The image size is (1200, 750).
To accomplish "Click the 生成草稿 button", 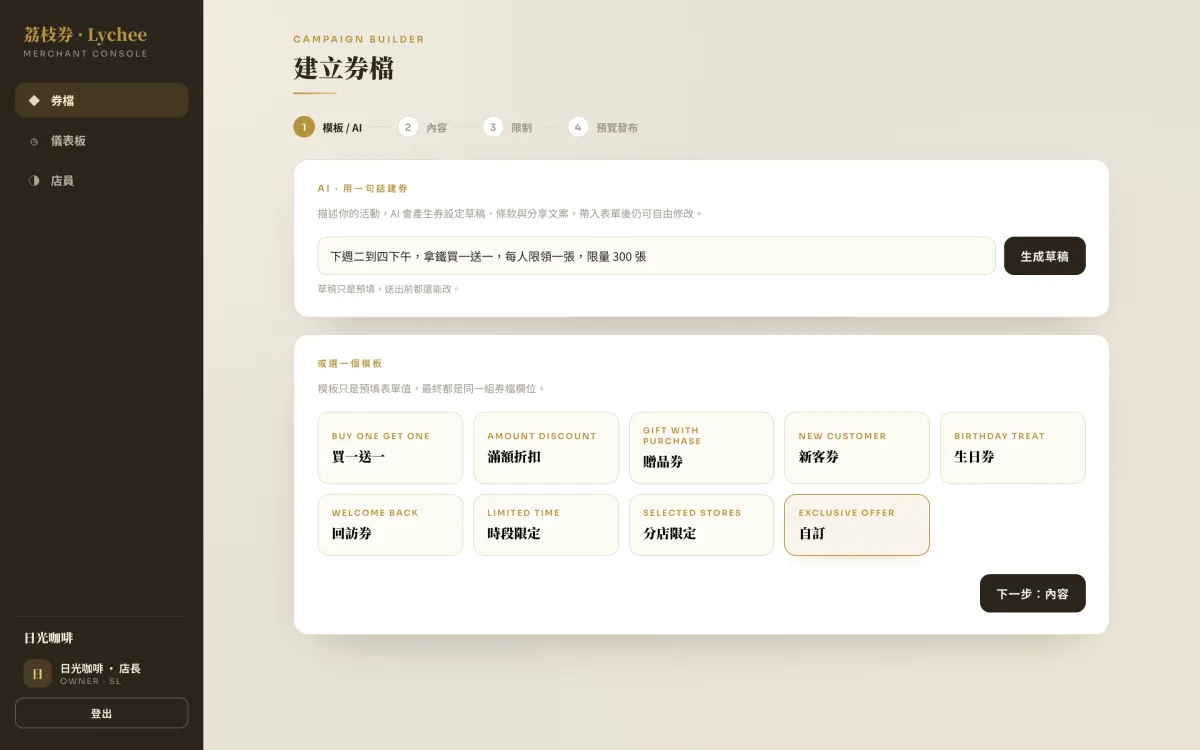I will 1044,256.
